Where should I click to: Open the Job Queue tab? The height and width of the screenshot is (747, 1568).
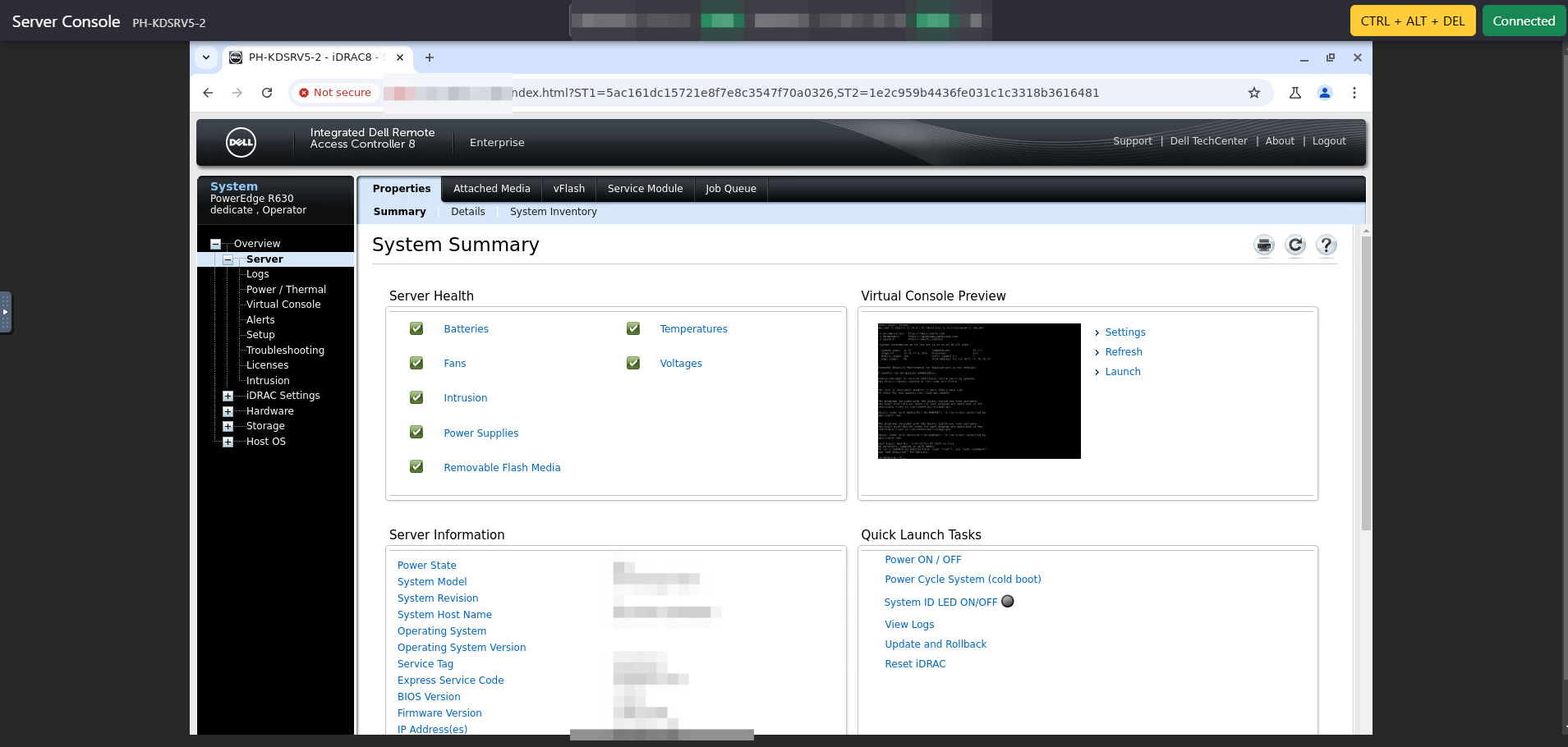tap(731, 189)
